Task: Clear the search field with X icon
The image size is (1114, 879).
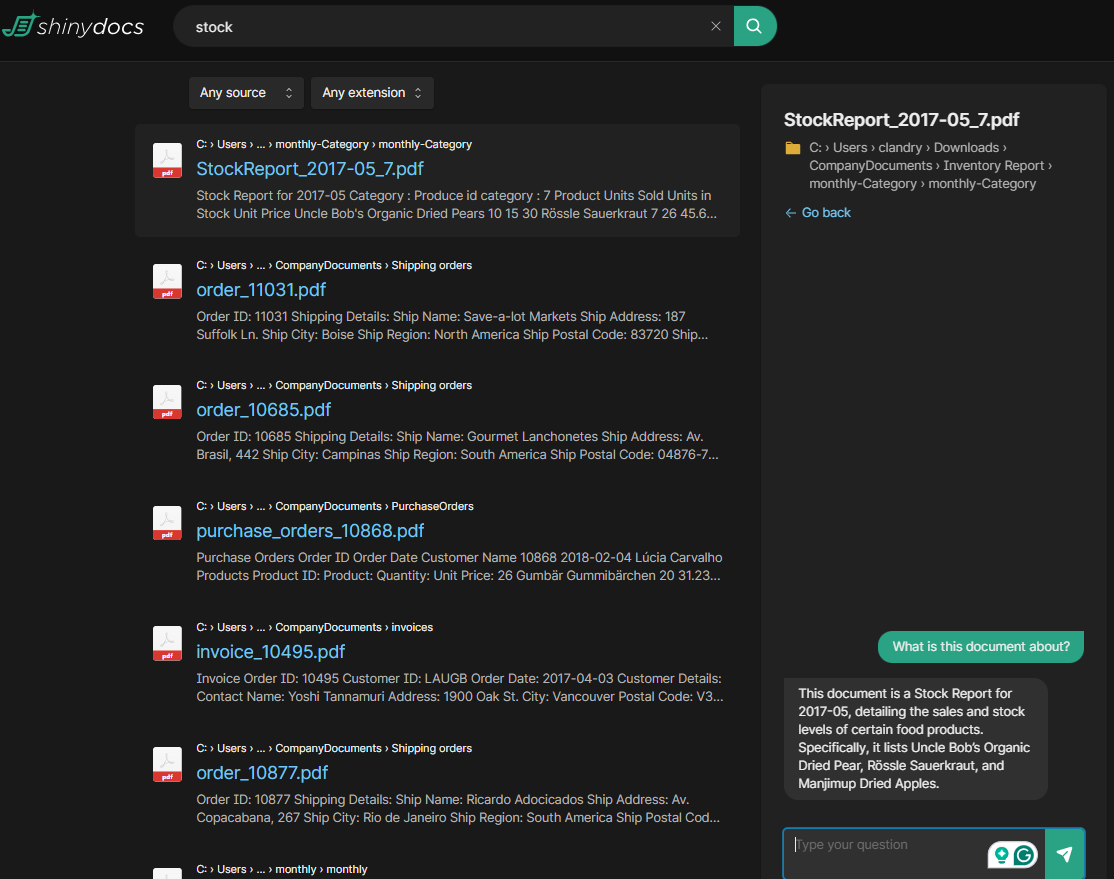Action: (x=716, y=27)
